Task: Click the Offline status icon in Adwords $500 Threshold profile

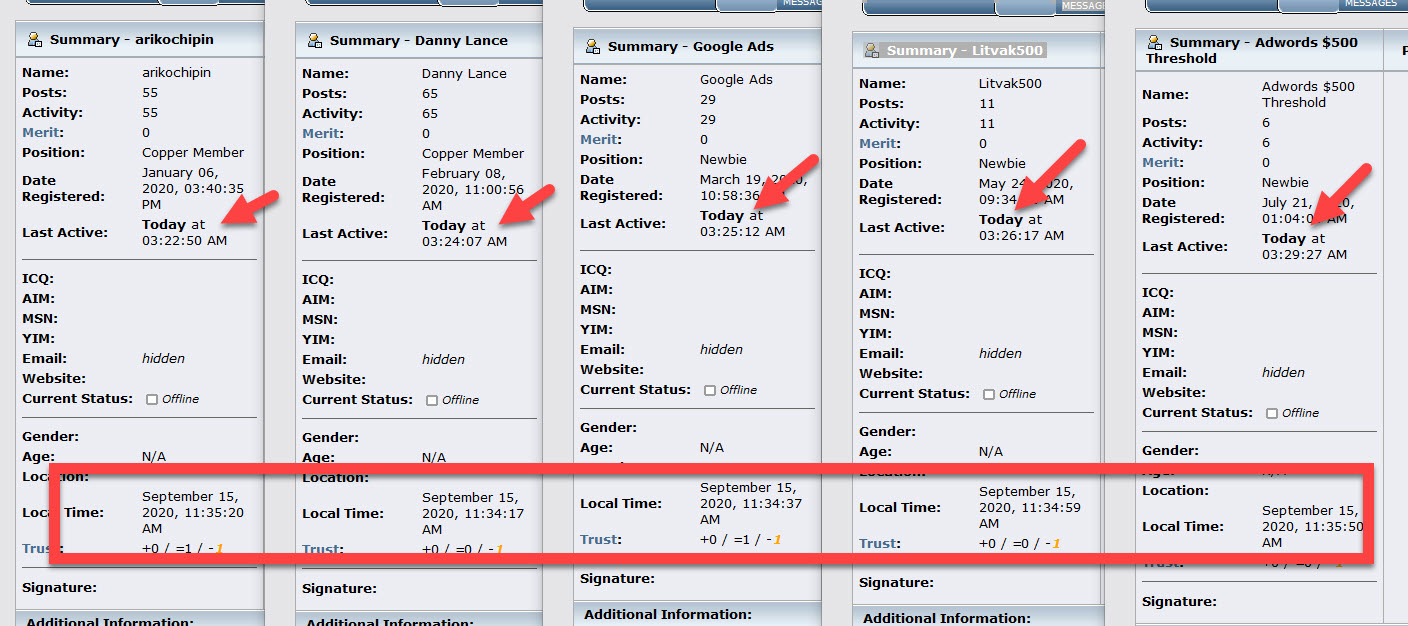Action: (x=1272, y=413)
